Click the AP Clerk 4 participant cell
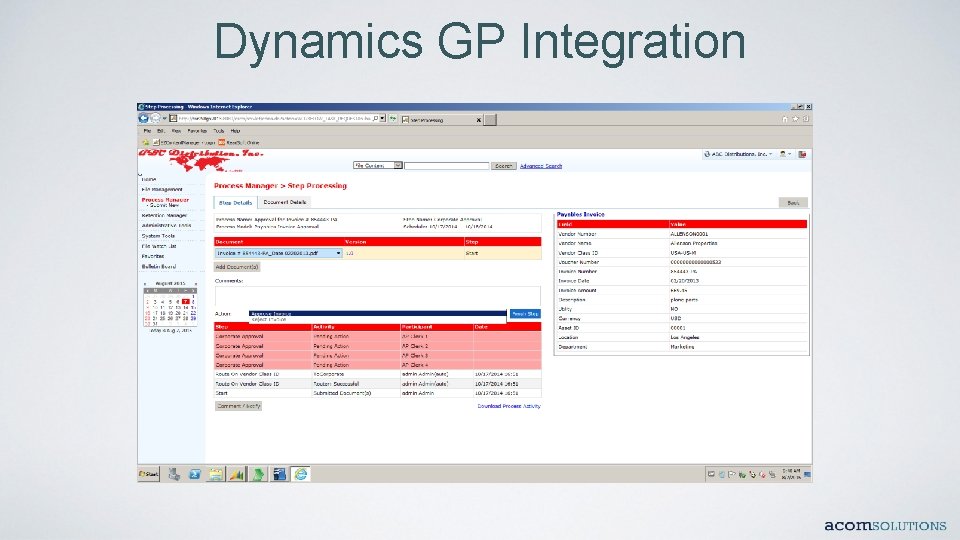The image size is (960, 540). (437, 365)
